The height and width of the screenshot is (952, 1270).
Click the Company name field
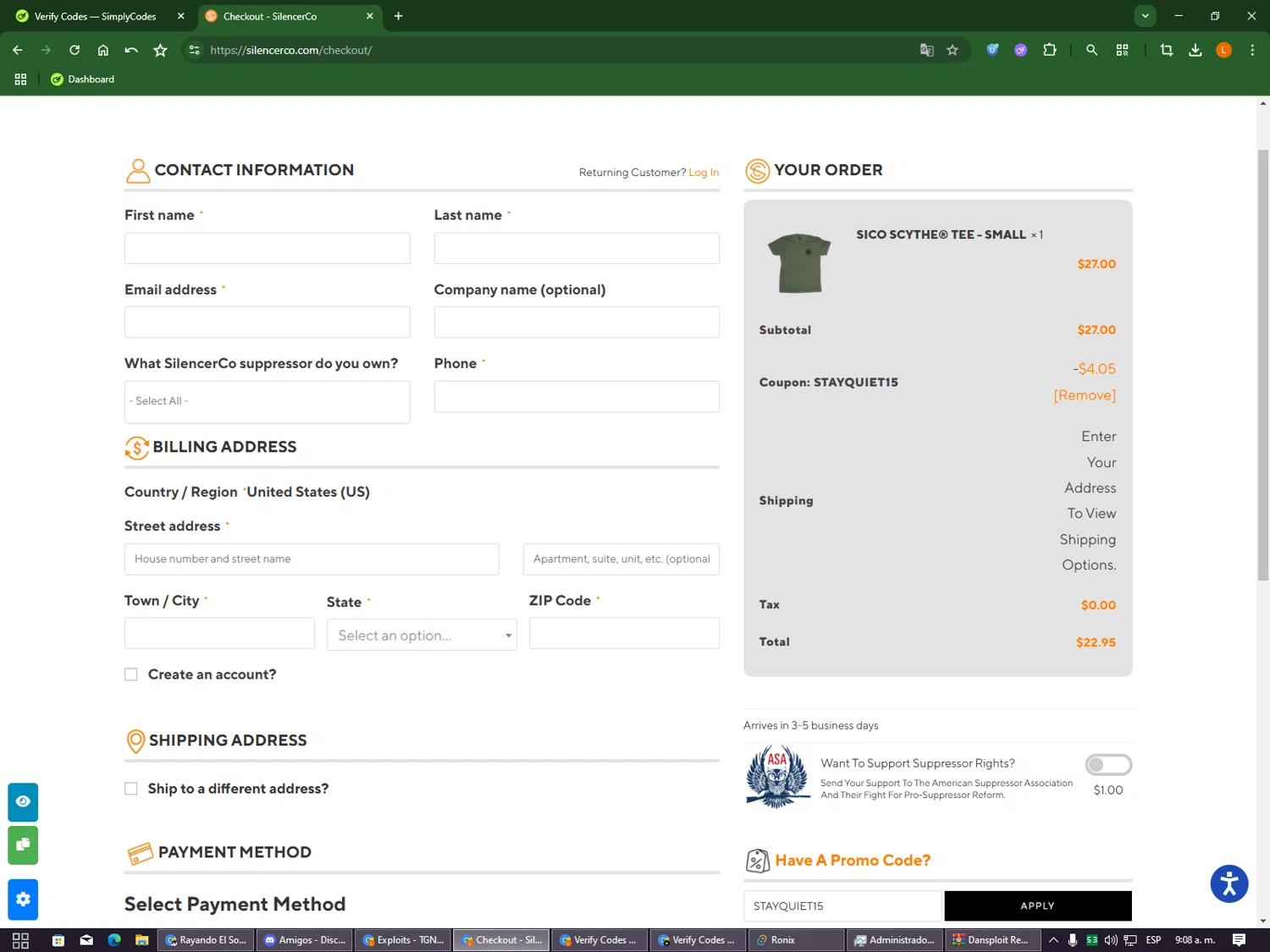pyautogui.click(x=577, y=322)
